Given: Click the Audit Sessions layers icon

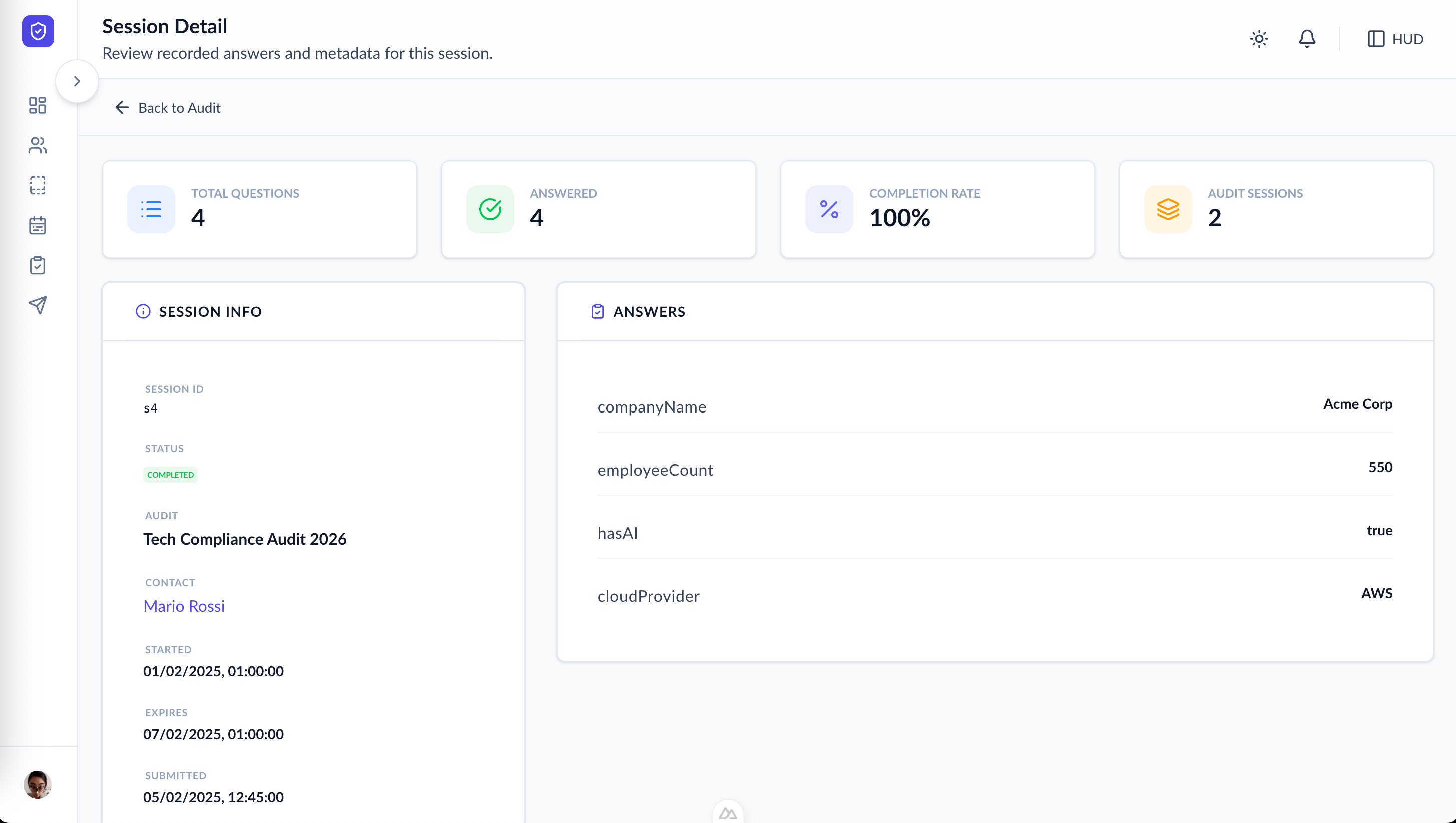Looking at the screenshot, I should click(1168, 209).
